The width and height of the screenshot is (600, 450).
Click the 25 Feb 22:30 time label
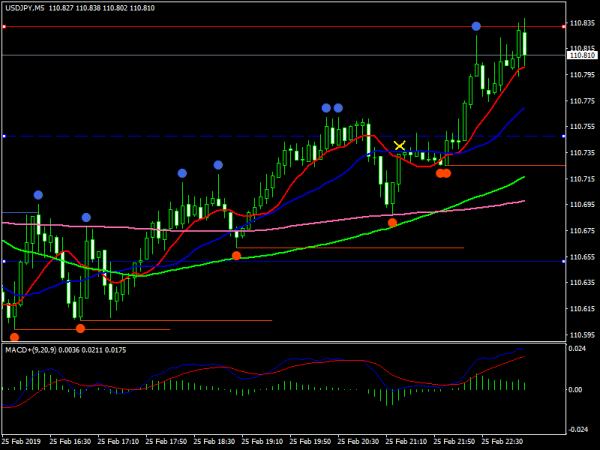click(x=502, y=442)
